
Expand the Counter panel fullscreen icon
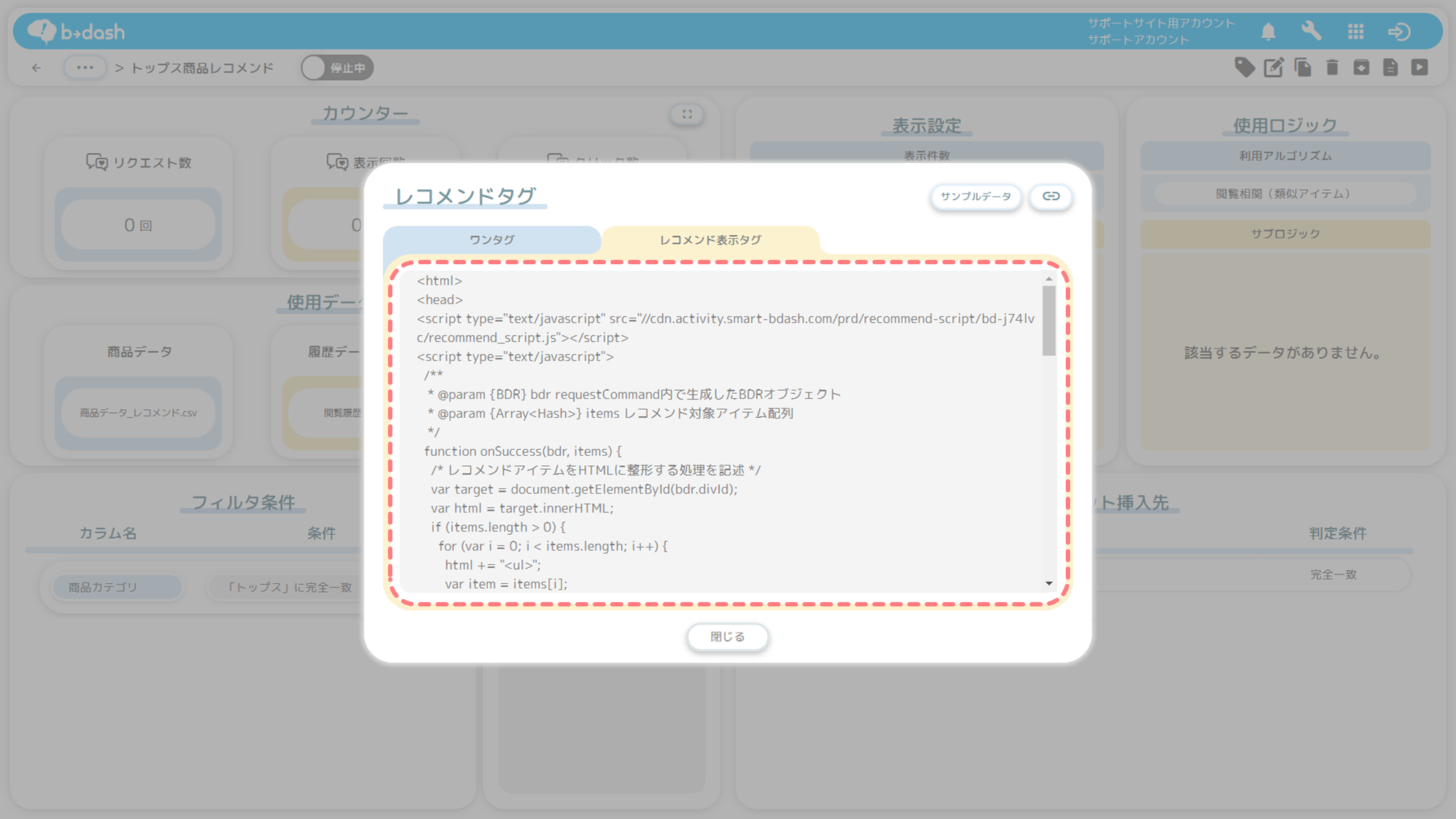pos(687,114)
